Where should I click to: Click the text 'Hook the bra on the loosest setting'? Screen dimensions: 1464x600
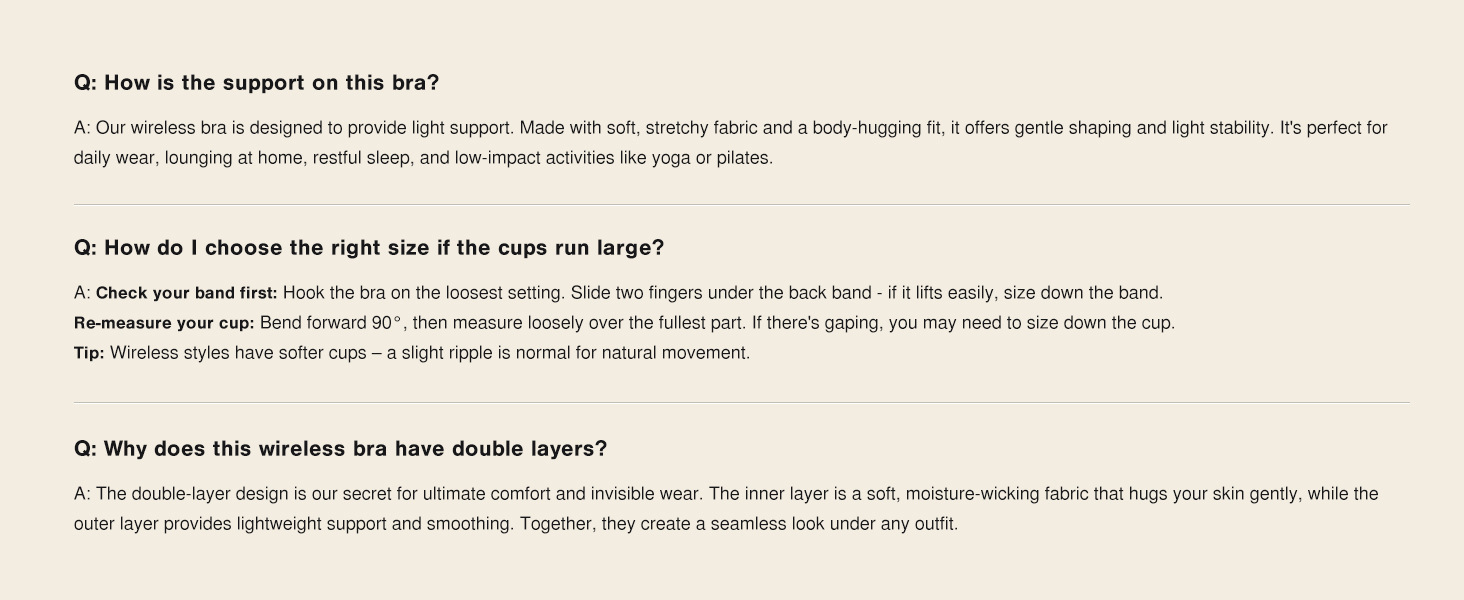[424, 293]
